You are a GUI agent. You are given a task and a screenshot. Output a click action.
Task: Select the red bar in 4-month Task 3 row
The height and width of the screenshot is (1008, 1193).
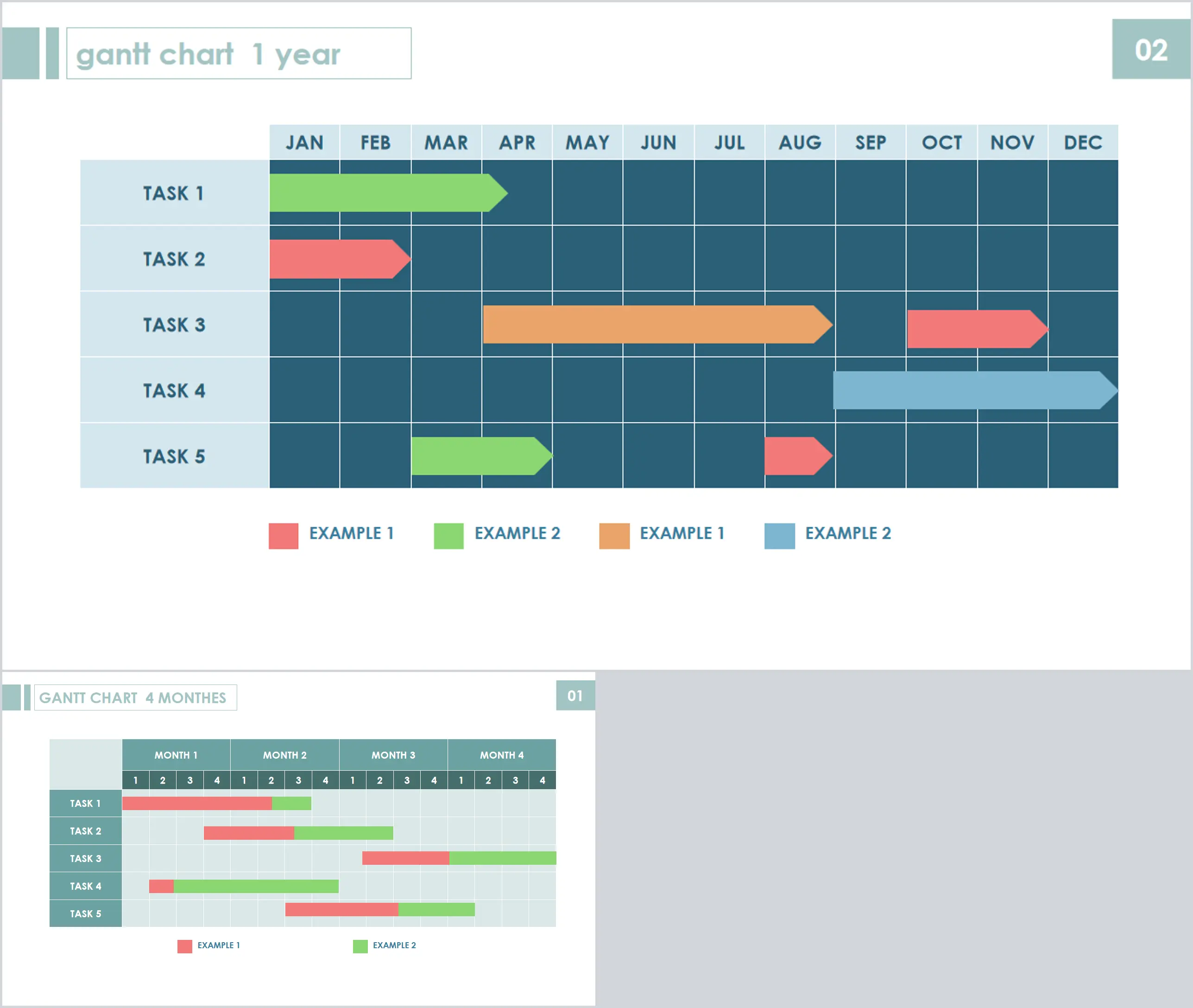[x=405, y=858]
